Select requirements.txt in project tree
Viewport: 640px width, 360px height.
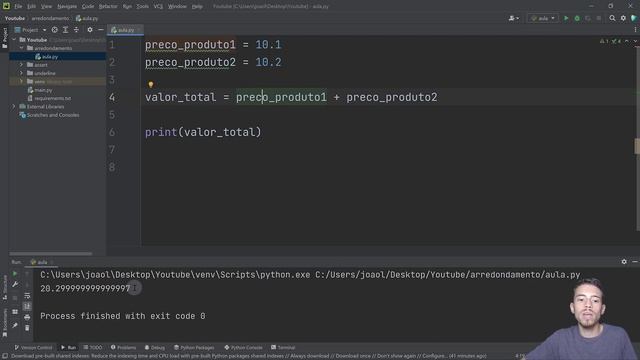[52, 98]
